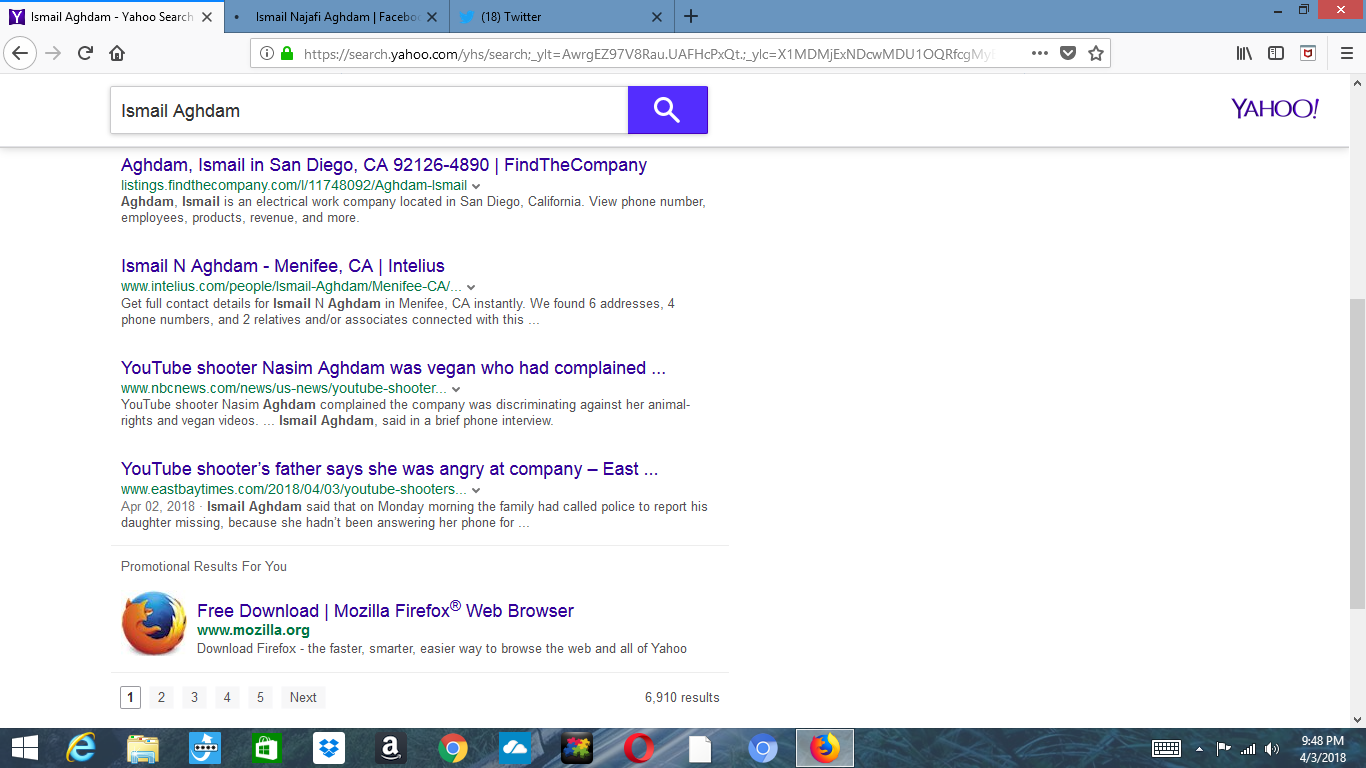Expand options arrow beside nbcnews URL

coord(456,389)
